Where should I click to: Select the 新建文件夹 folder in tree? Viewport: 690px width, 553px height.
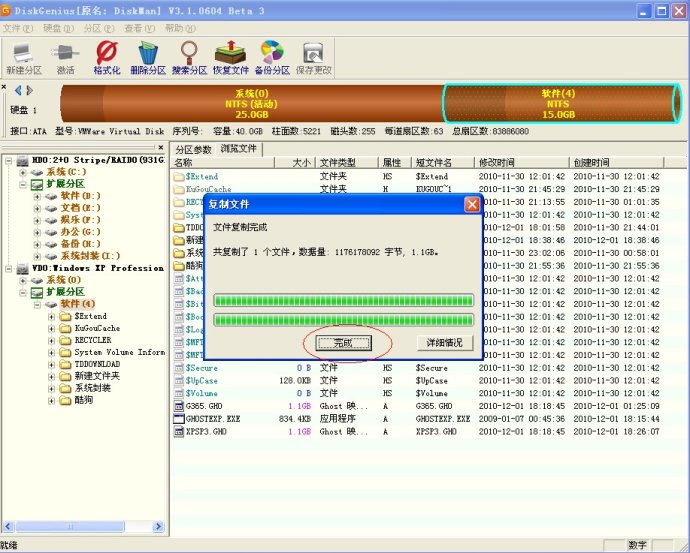click(x=97, y=376)
